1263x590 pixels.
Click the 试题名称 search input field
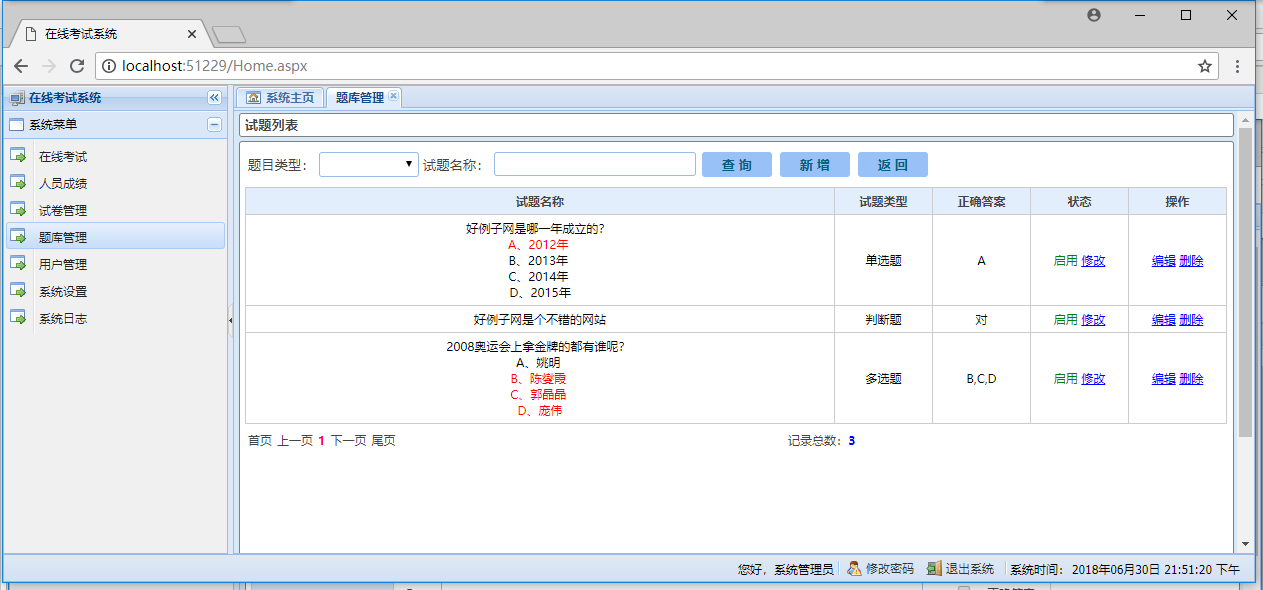click(595, 164)
